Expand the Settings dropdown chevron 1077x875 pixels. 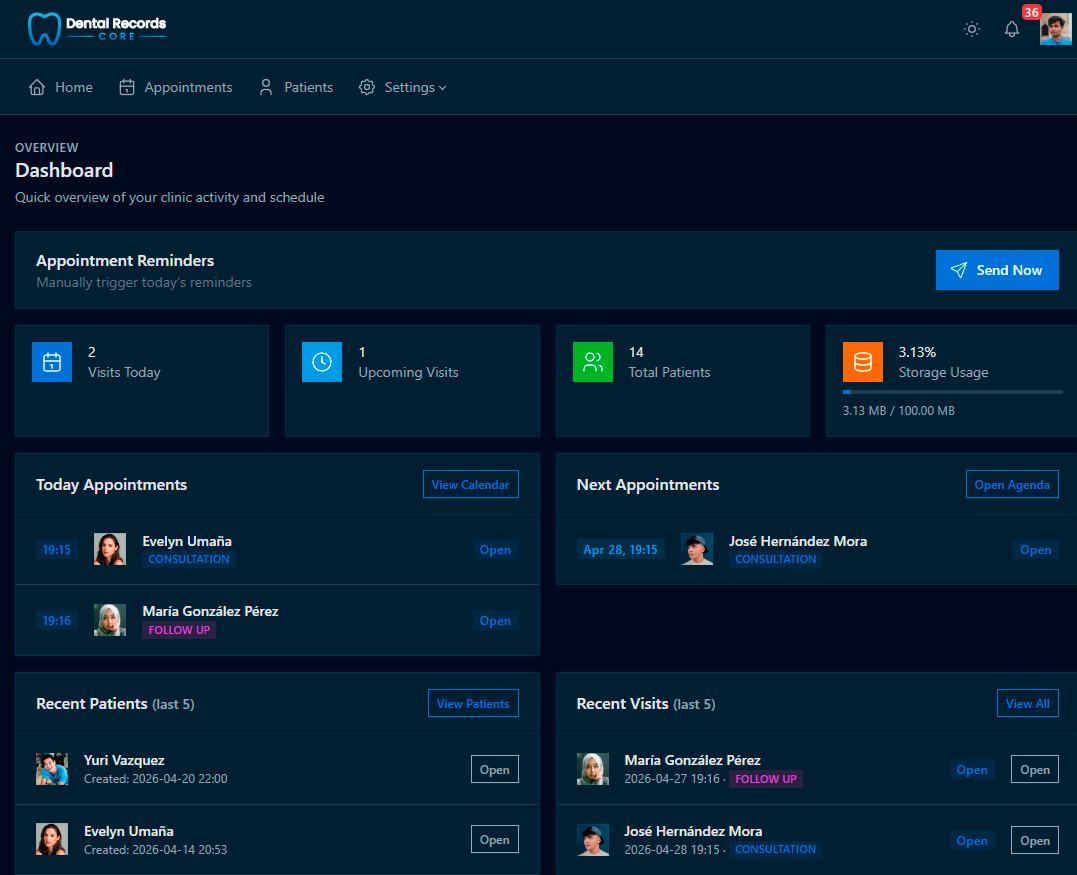[442, 88]
